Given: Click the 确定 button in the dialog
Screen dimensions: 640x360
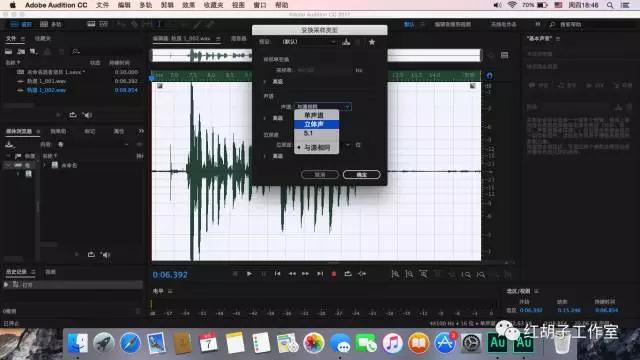Looking at the screenshot, I should point(362,175).
